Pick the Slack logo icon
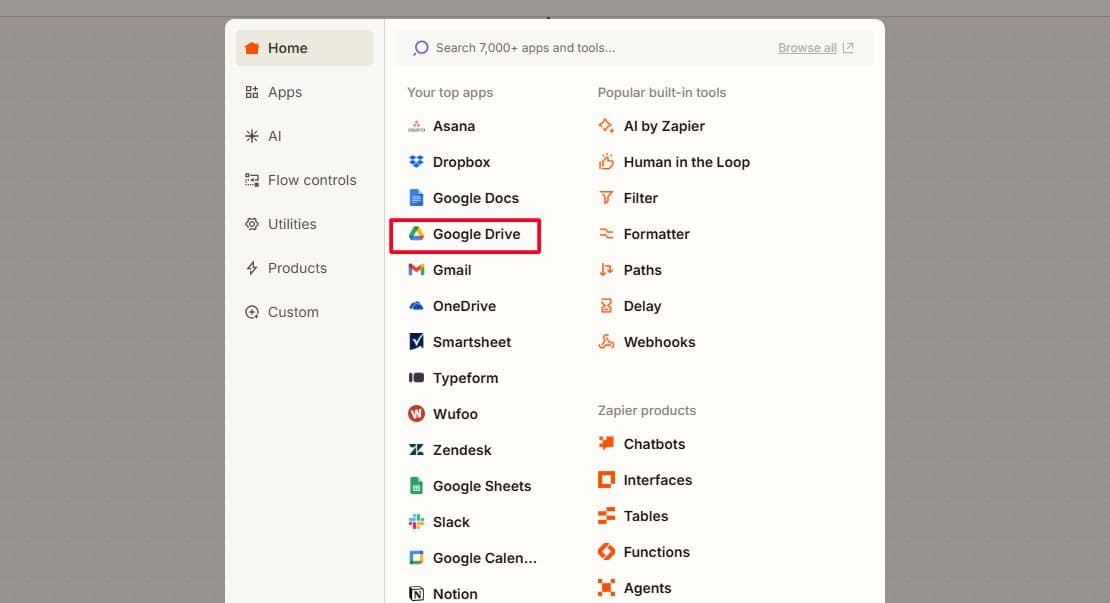The width and height of the screenshot is (1110, 603). 416,522
